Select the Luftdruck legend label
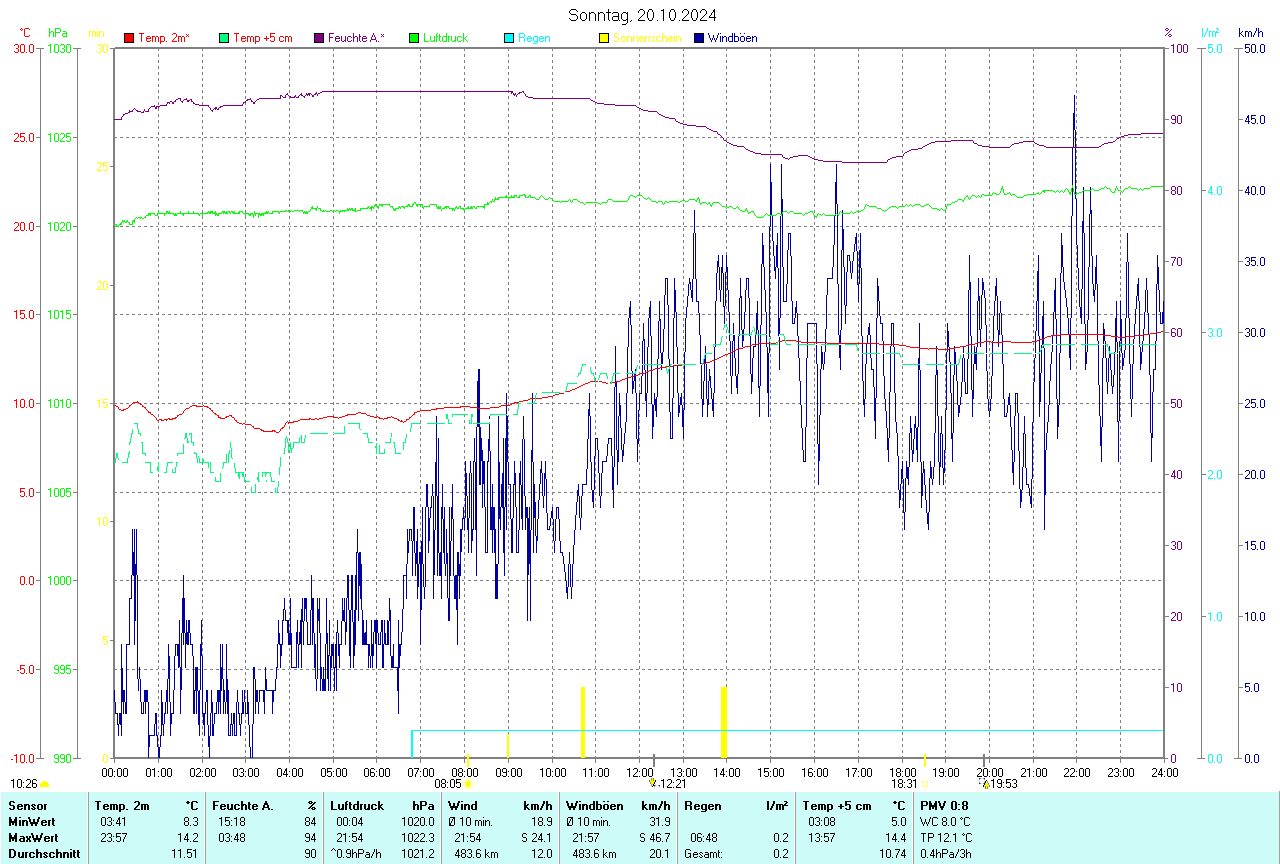This screenshot has width=1280, height=864. point(446,38)
